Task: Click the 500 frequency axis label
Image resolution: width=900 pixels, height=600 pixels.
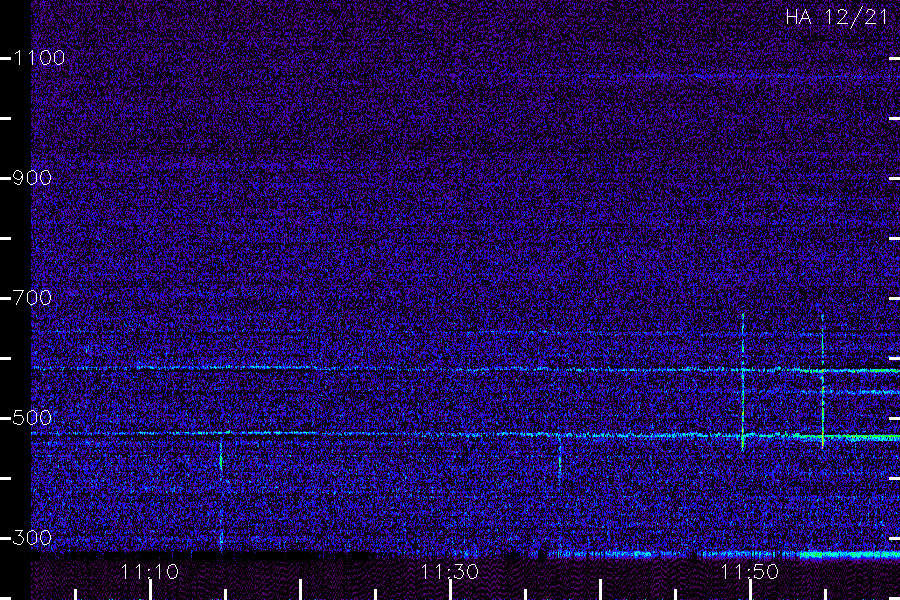Action: (x=32, y=418)
